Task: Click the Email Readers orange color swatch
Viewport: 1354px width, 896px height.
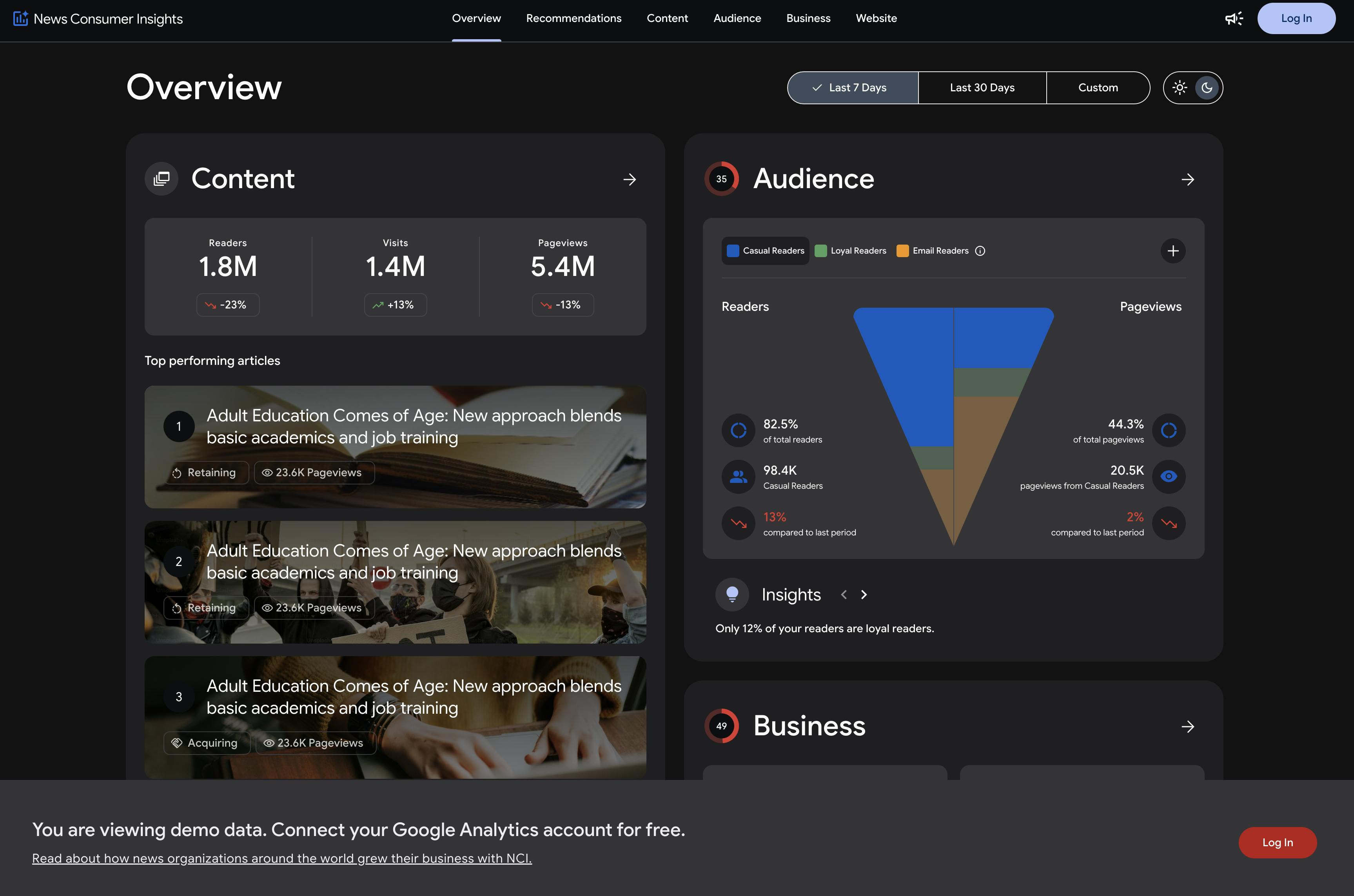Action: click(902, 251)
